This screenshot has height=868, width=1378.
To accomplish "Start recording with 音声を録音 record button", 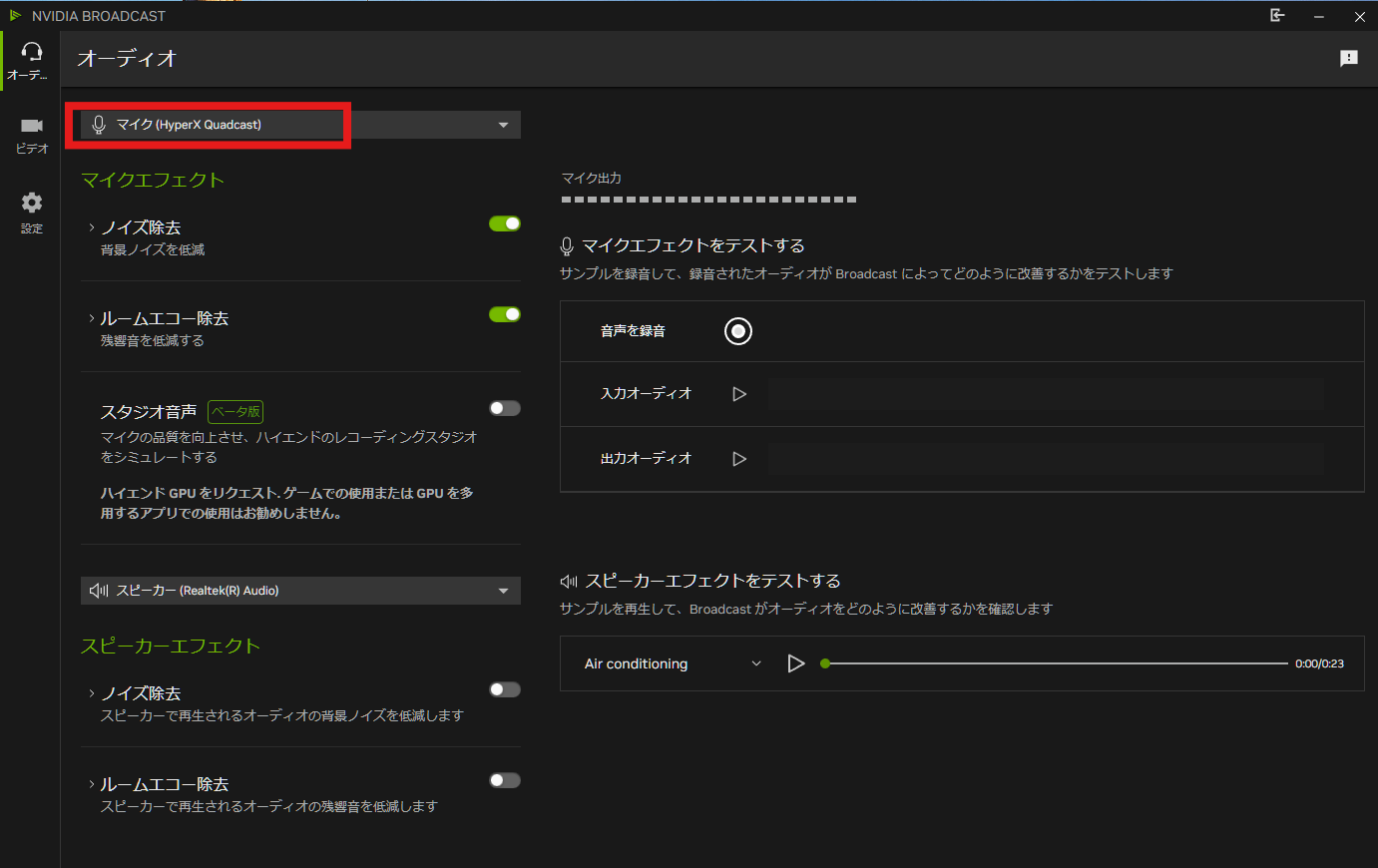I will click(x=738, y=331).
